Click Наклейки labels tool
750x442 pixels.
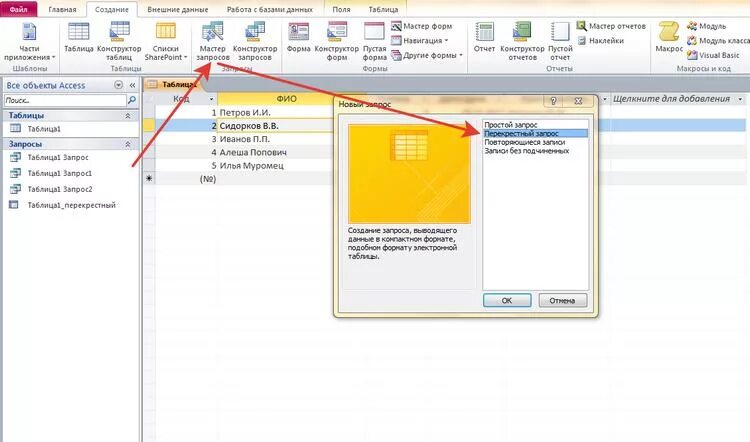coord(601,41)
